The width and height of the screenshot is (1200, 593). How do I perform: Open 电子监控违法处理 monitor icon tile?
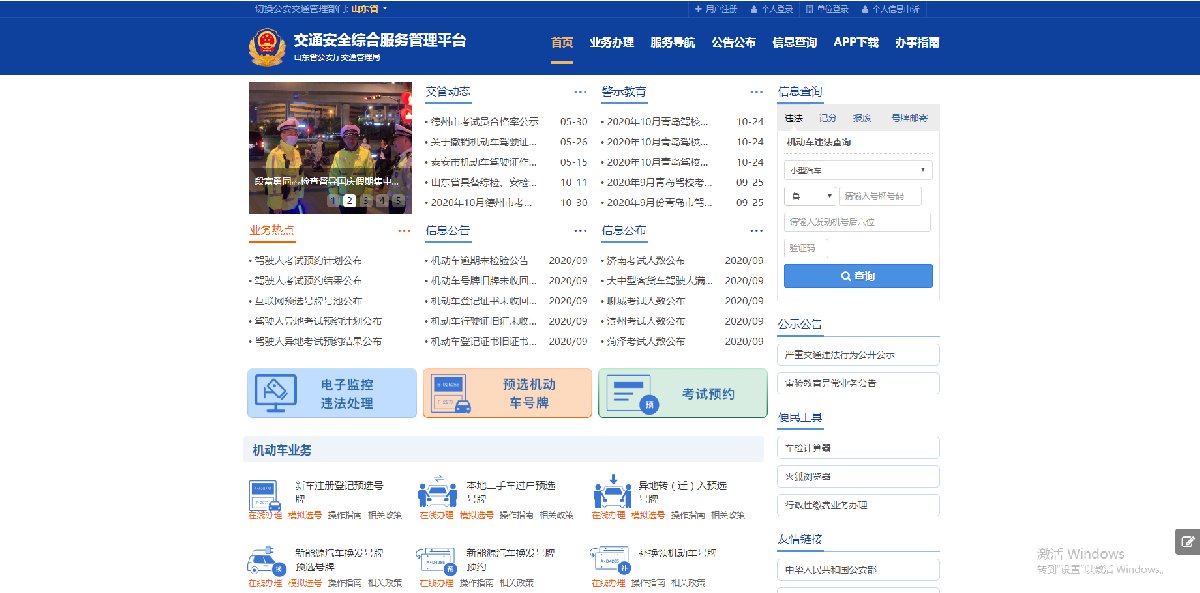click(331, 393)
